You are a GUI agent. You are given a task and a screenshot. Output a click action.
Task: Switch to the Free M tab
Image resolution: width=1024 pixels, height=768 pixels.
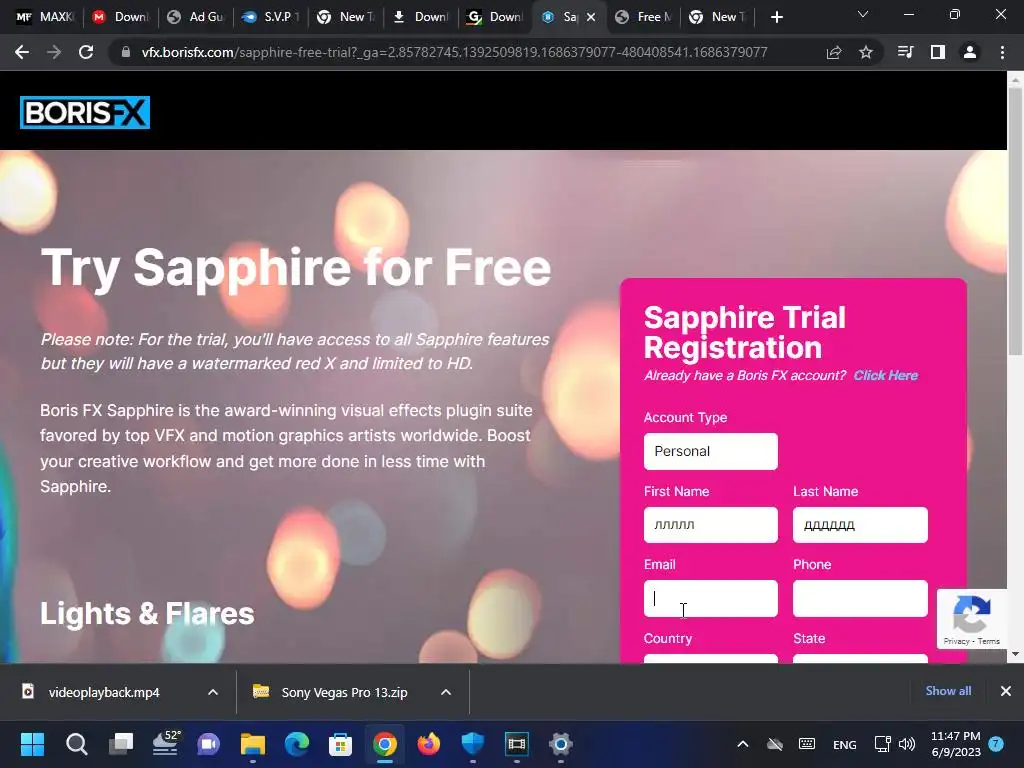(645, 17)
